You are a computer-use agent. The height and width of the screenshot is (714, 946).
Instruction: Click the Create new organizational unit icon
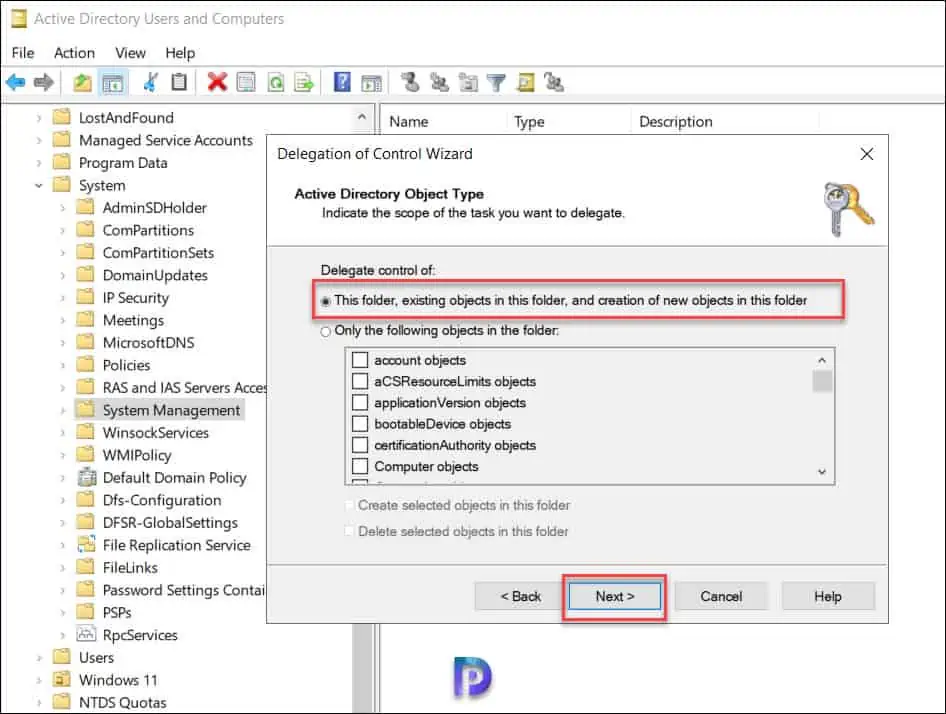(x=468, y=82)
